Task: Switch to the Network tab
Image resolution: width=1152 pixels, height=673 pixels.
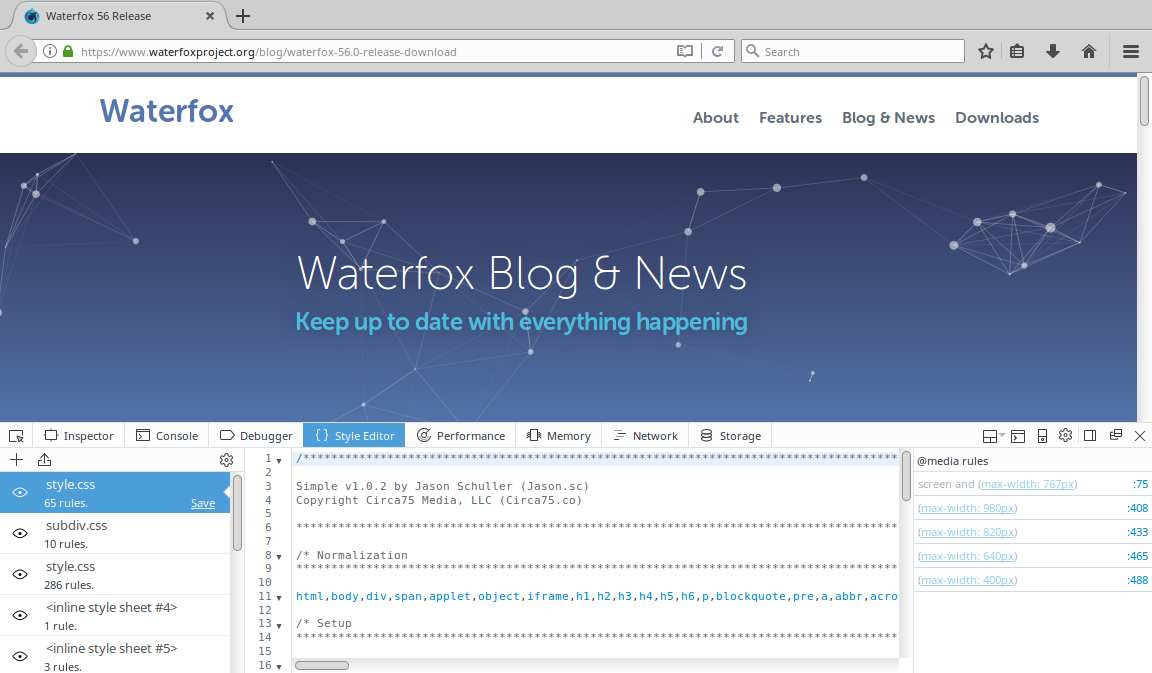Action: pos(645,435)
